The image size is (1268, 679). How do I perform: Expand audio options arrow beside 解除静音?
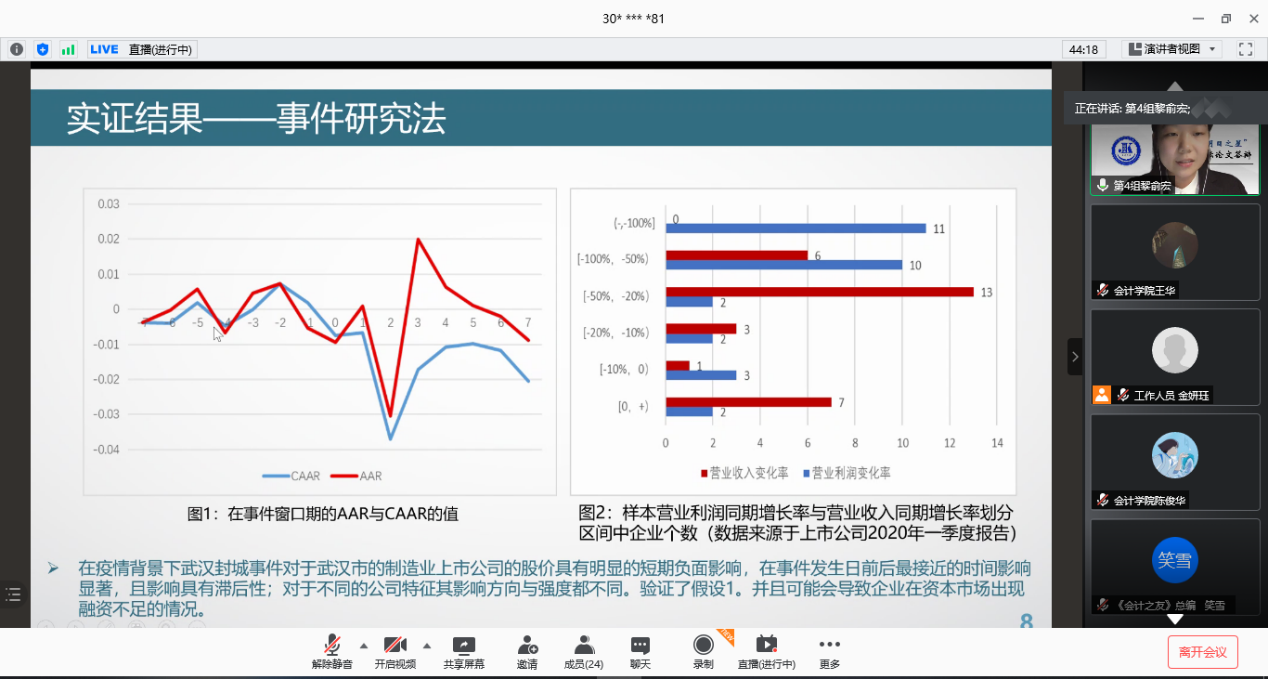363,645
